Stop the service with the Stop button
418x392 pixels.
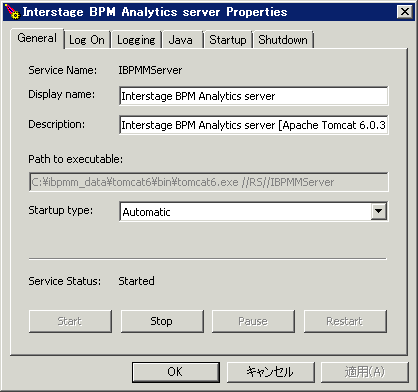(162, 321)
